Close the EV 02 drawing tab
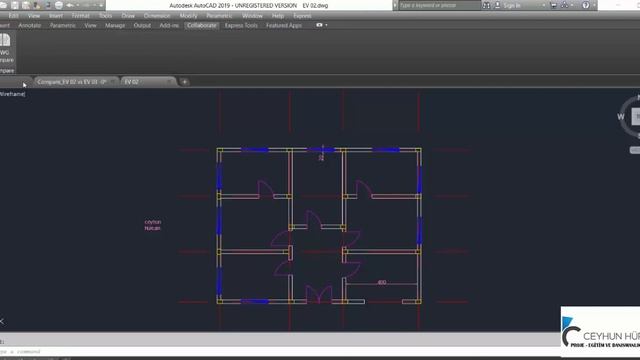640x360 pixels. pyautogui.click(x=169, y=82)
